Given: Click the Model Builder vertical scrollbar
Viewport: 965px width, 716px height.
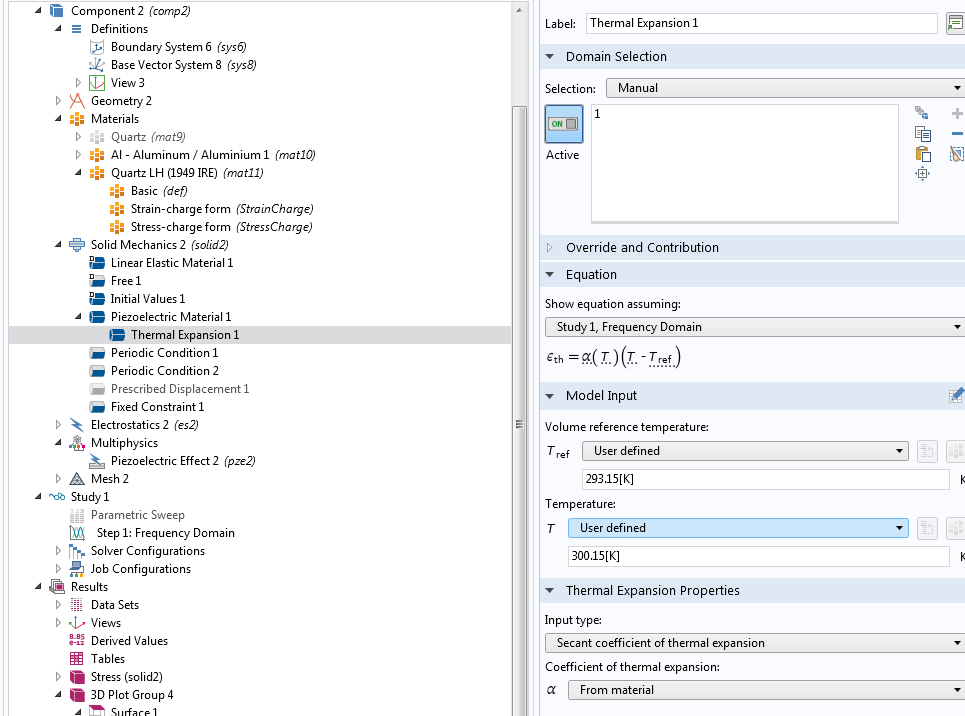Looking at the screenshot, I should click(519, 369).
